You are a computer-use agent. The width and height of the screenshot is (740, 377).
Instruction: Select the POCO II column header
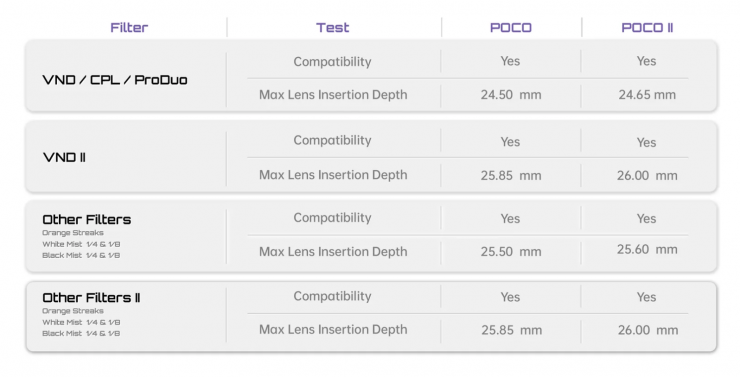point(647,27)
